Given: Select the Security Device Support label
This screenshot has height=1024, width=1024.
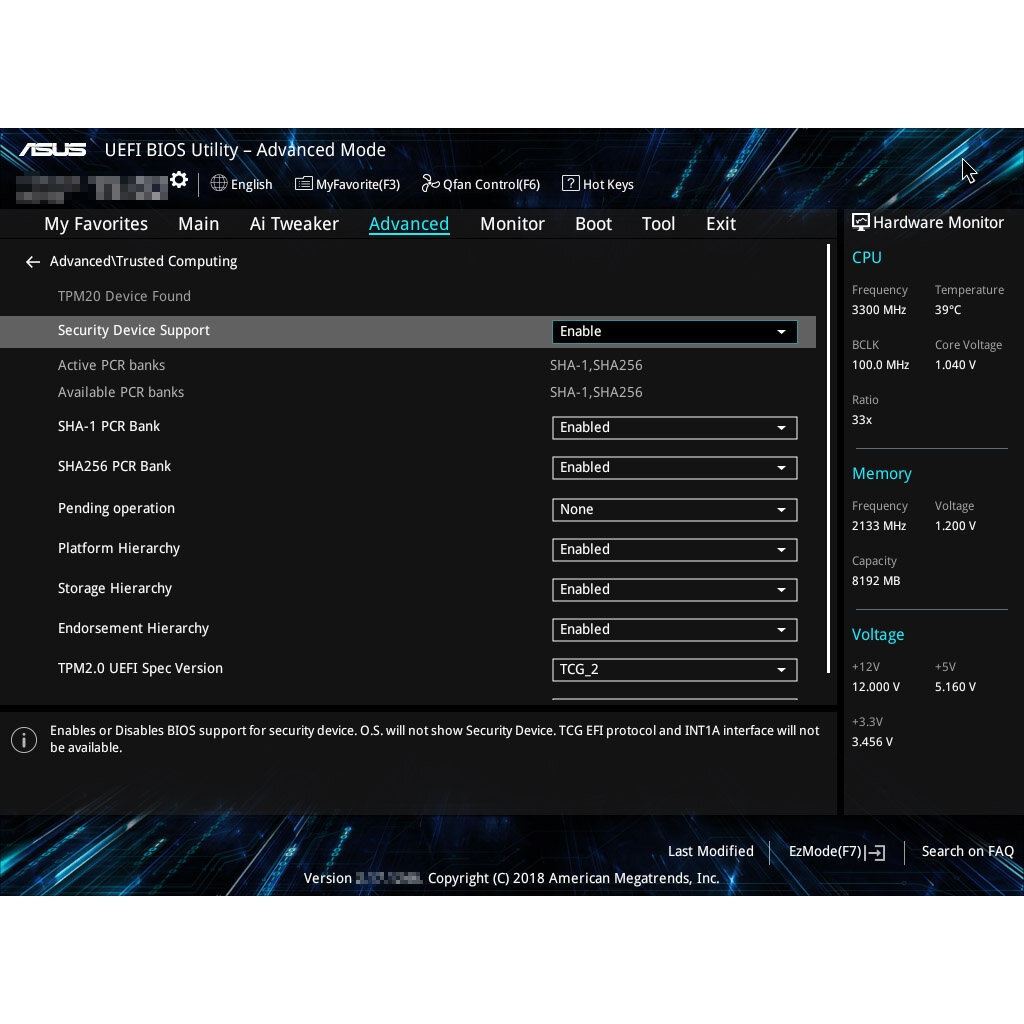Looking at the screenshot, I should (134, 330).
